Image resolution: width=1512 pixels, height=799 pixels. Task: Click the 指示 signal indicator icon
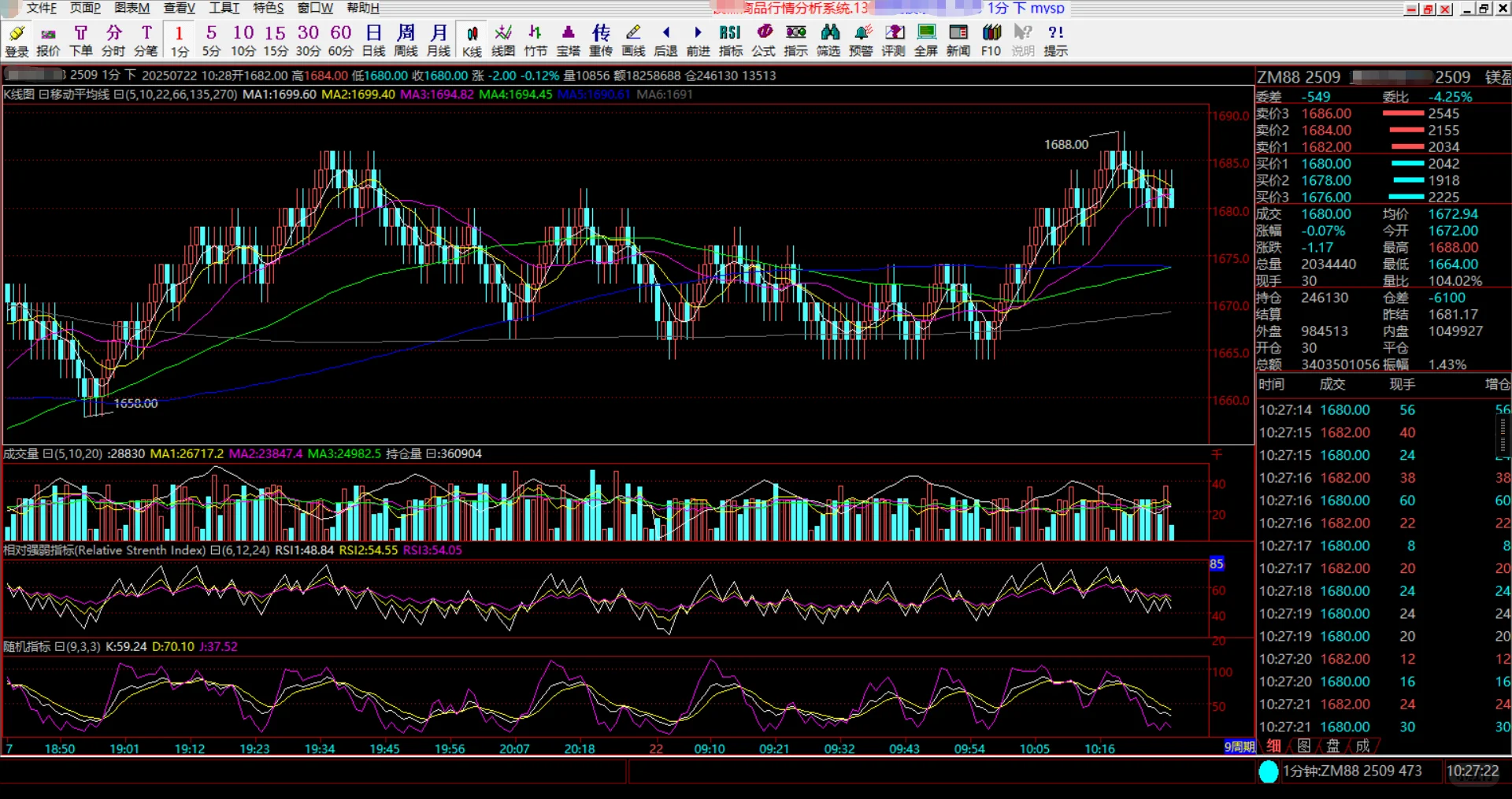pyautogui.click(x=796, y=40)
